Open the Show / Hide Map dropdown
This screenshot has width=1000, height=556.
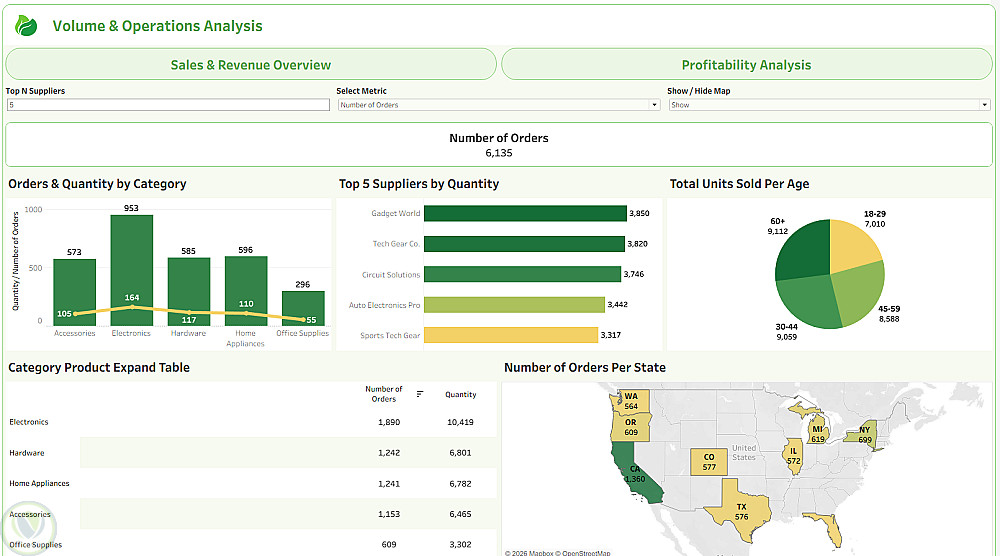tap(829, 105)
